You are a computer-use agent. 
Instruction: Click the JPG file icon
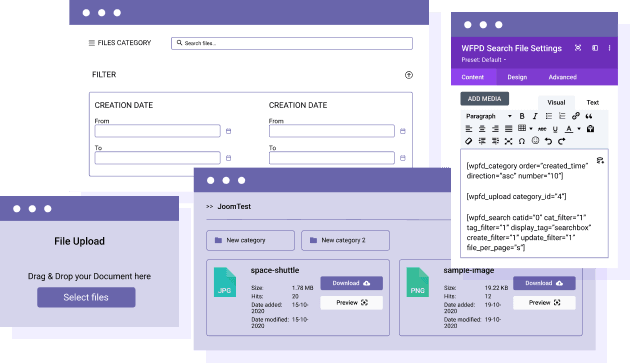click(x=225, y=282)
